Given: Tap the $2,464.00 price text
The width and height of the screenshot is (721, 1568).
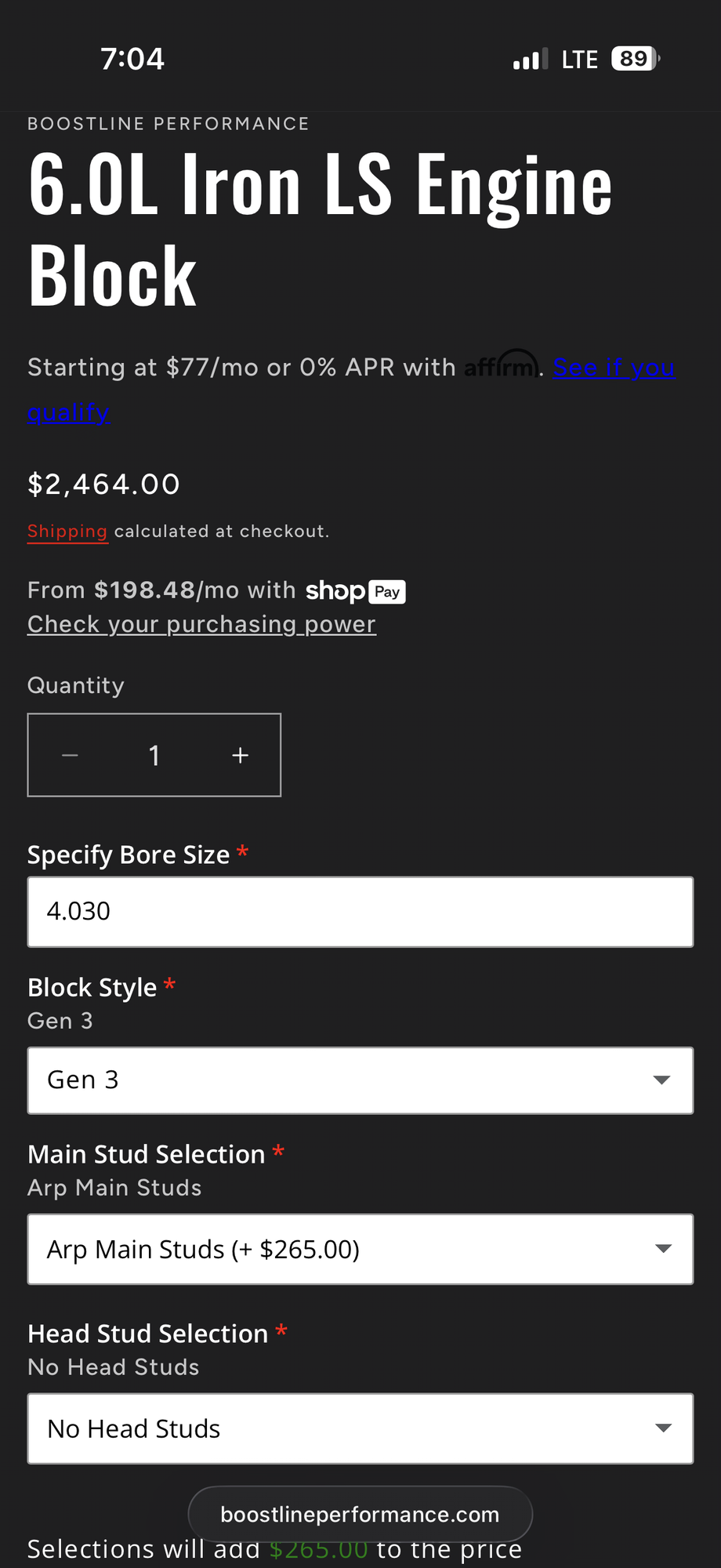Looking at the screenshot, I should pos(104,485).
